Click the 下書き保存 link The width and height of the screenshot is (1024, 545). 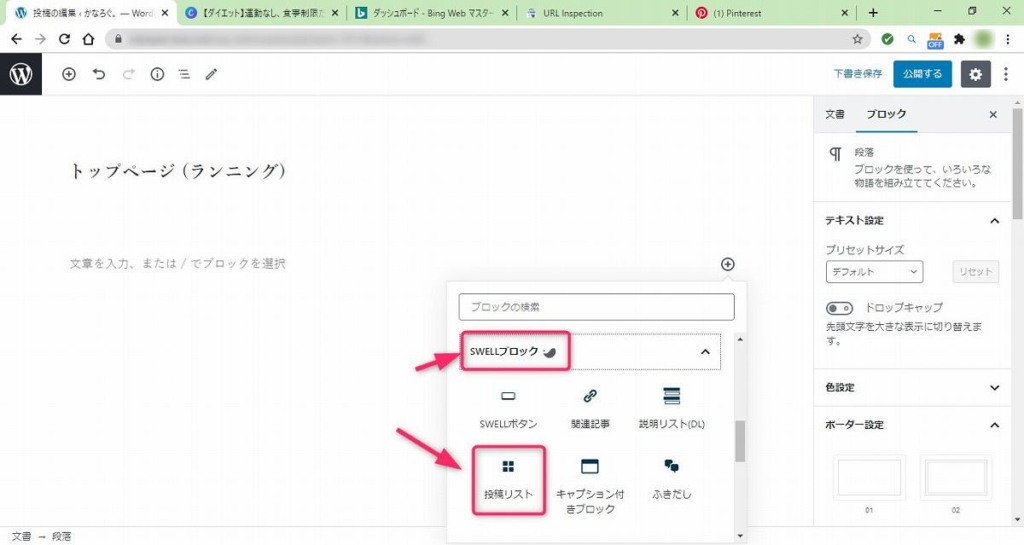(858, 74)
